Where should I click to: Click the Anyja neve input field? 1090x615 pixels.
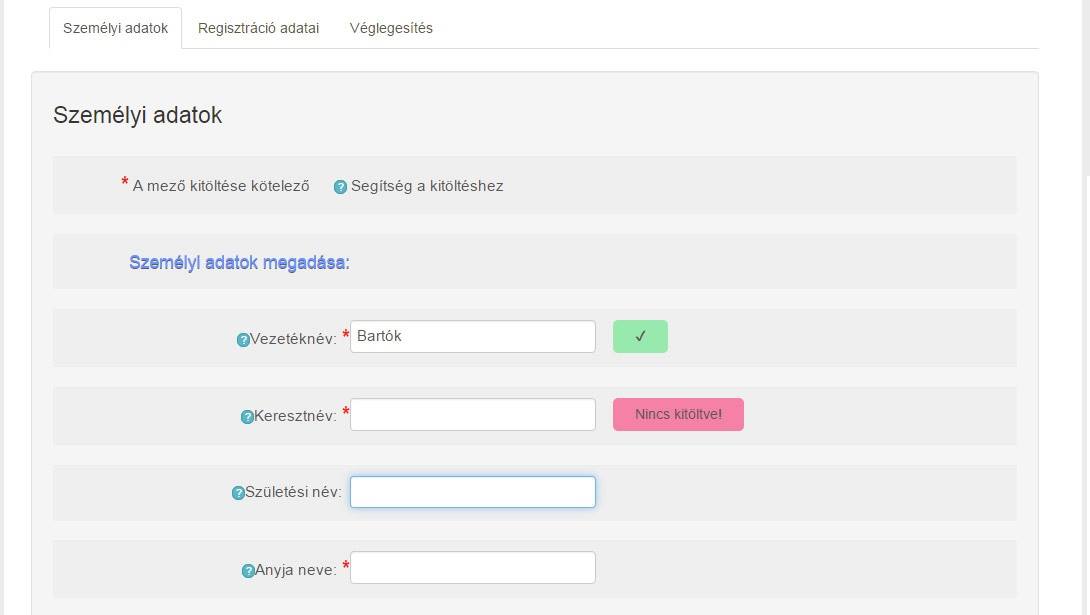click(472, 568)
